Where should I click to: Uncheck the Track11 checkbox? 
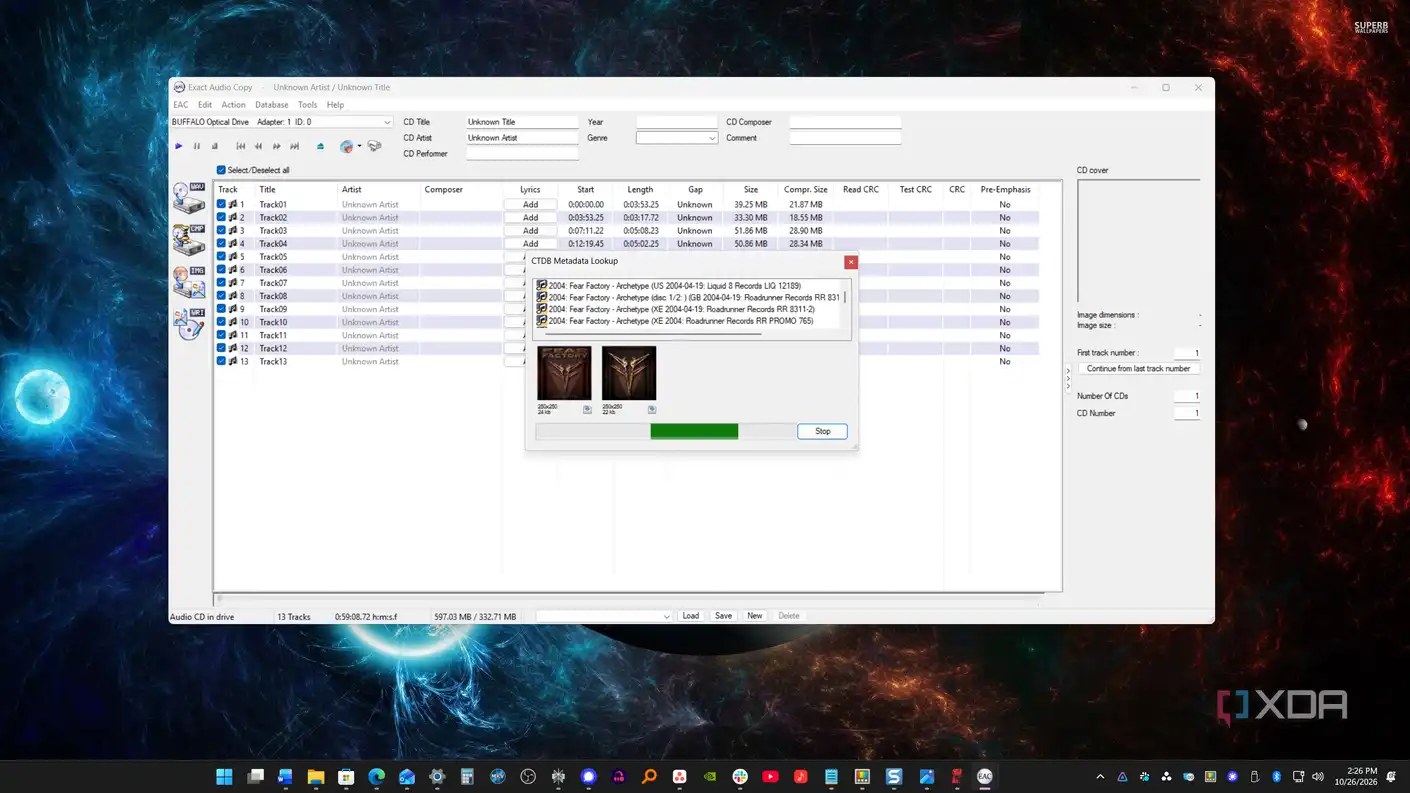pos(221,335)
